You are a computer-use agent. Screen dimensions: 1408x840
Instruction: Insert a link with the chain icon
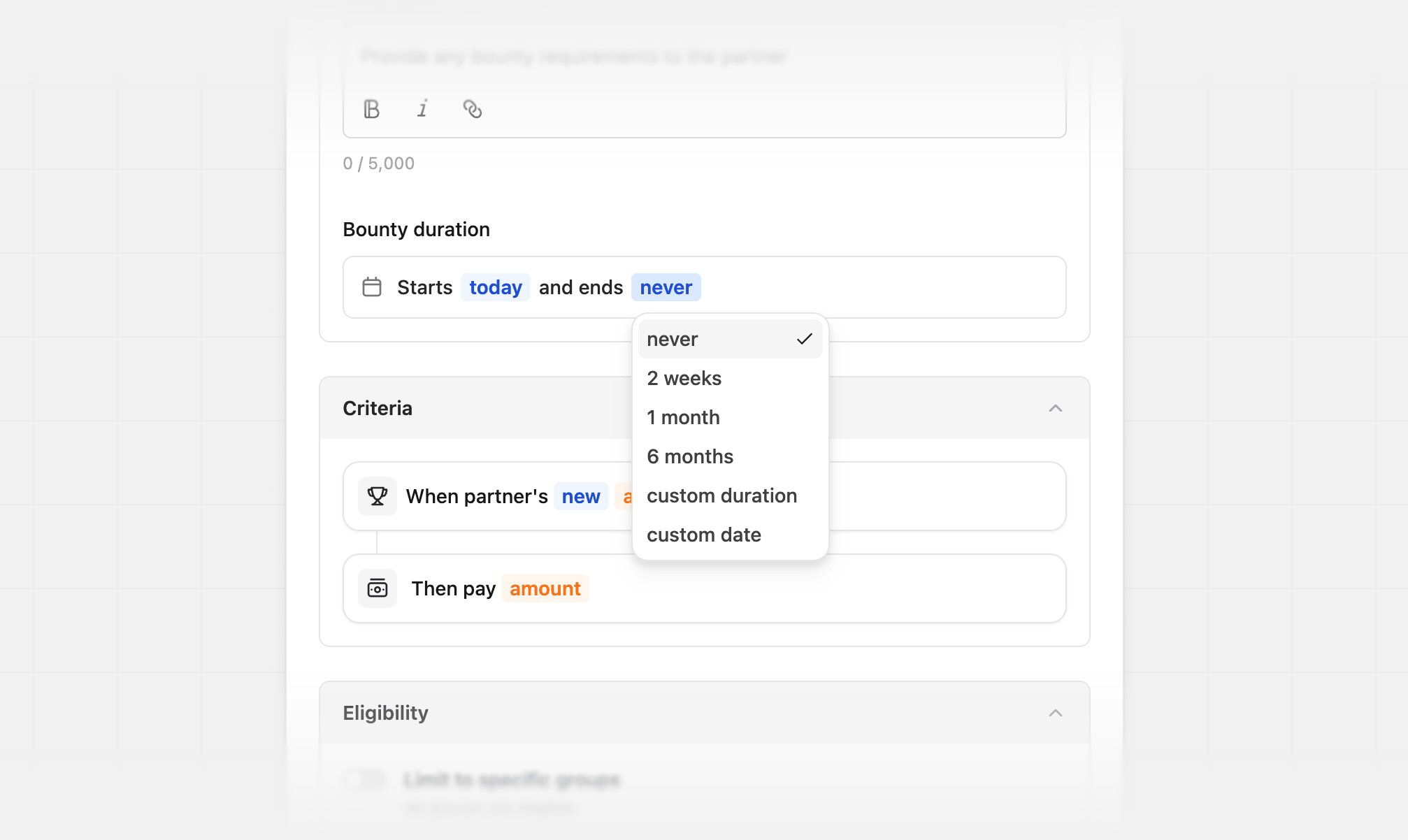(x=473, y=109)
